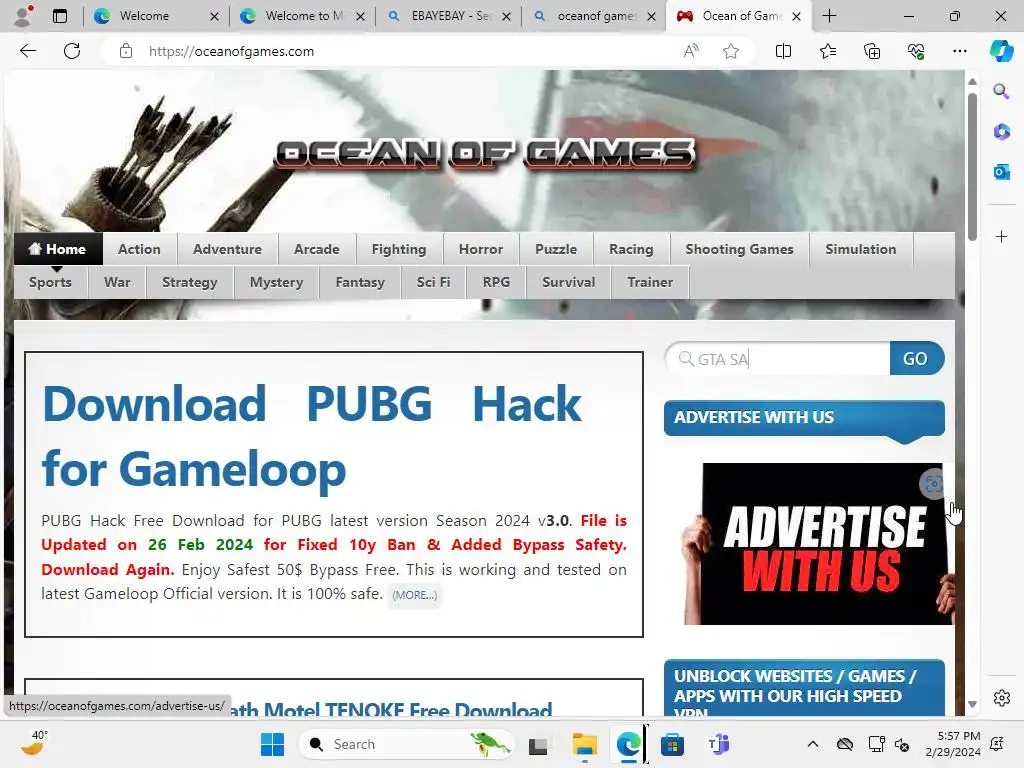The width and height of the screenshot is (1024, 768).
Task: Close the EBAYEBAY tab
Action: (506, 16)
